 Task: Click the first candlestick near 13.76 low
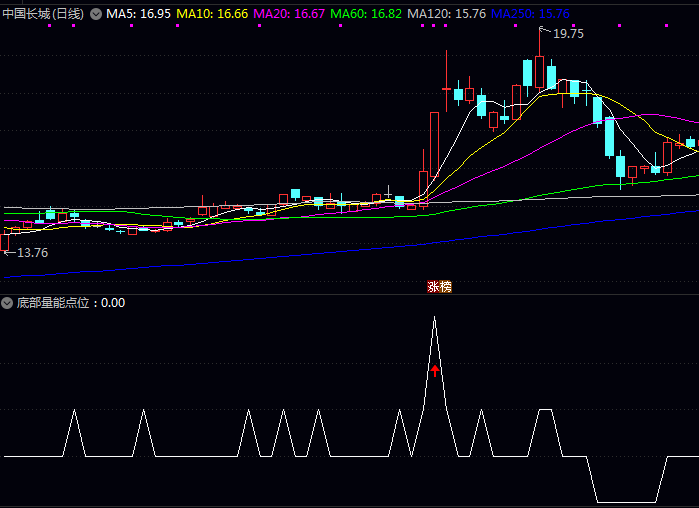pyautogui.click(x=5, y=241)
